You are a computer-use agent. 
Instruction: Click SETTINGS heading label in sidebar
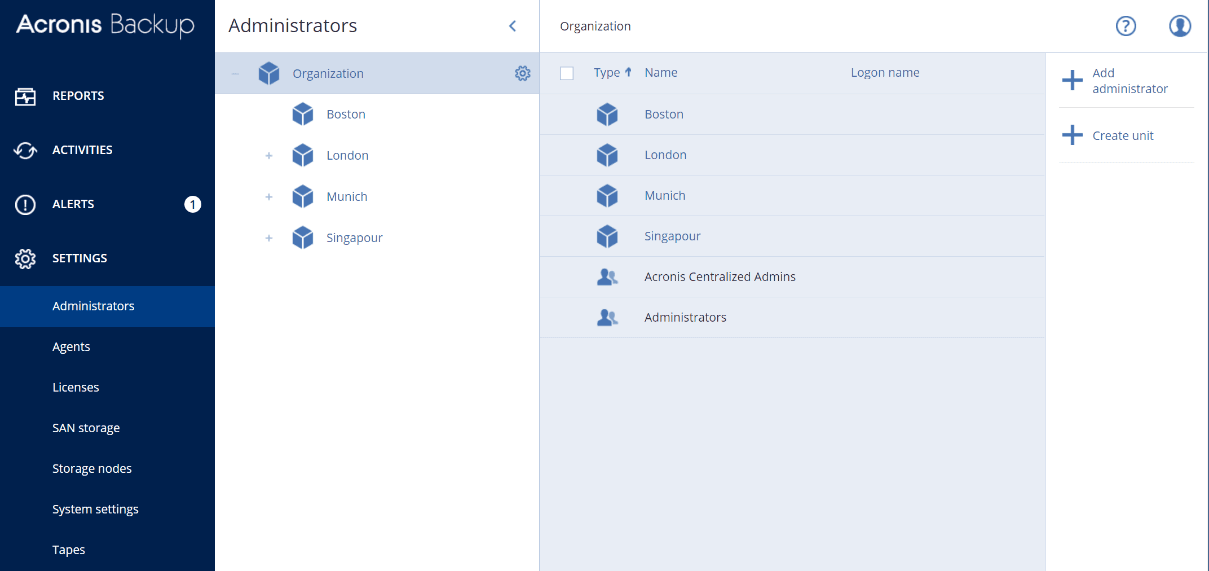80,258
